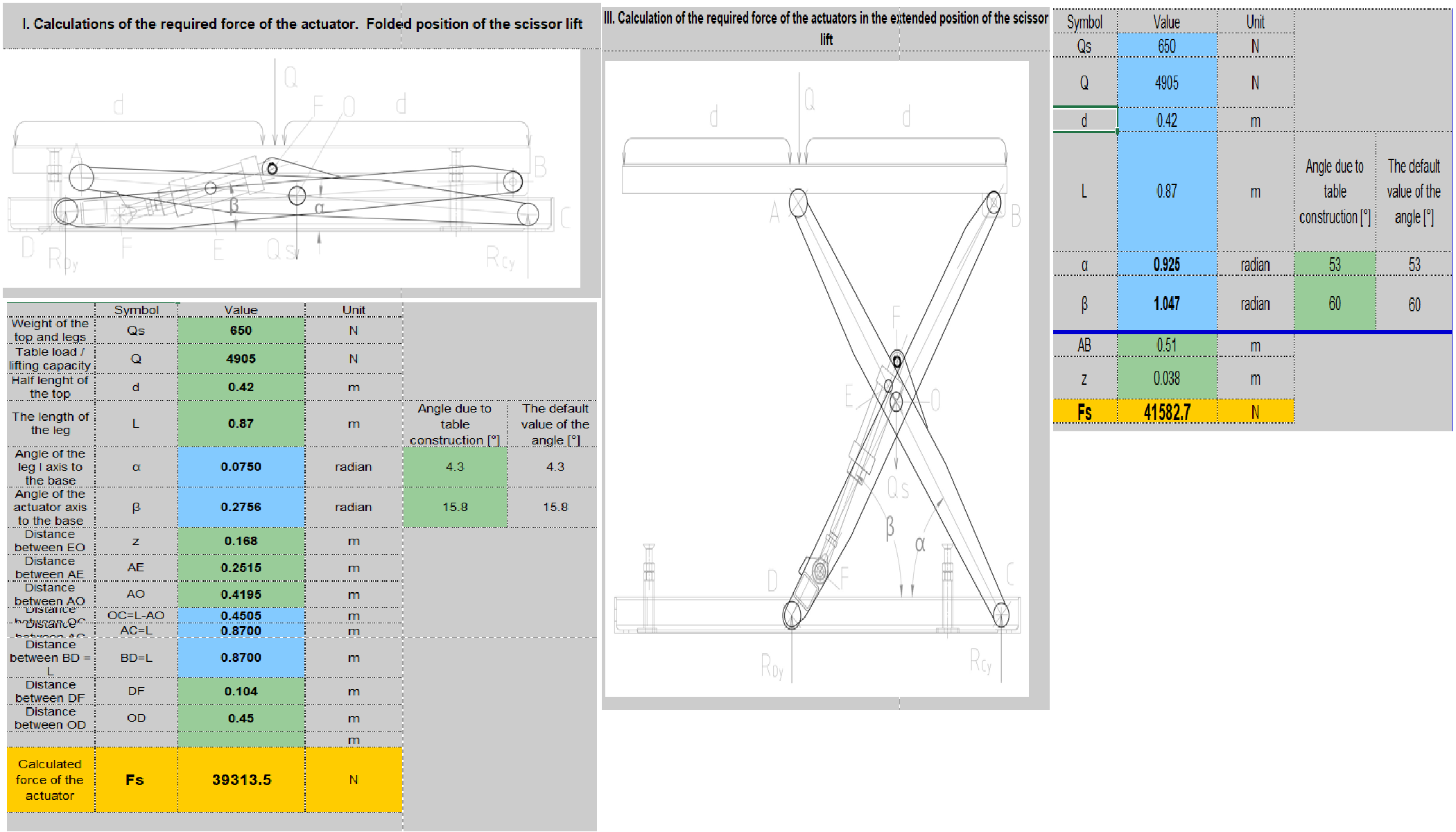This screenshot has width=1456, height=832.
Task: Select the right table beta value 1.047
Action: click(x=1166, y=304)
